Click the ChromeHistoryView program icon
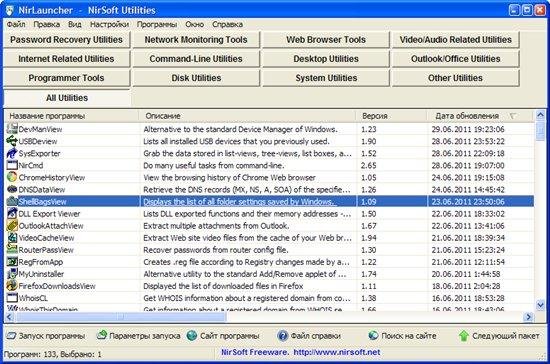The width and height of the screenshot is (550, 364). [x=12, y=177]
